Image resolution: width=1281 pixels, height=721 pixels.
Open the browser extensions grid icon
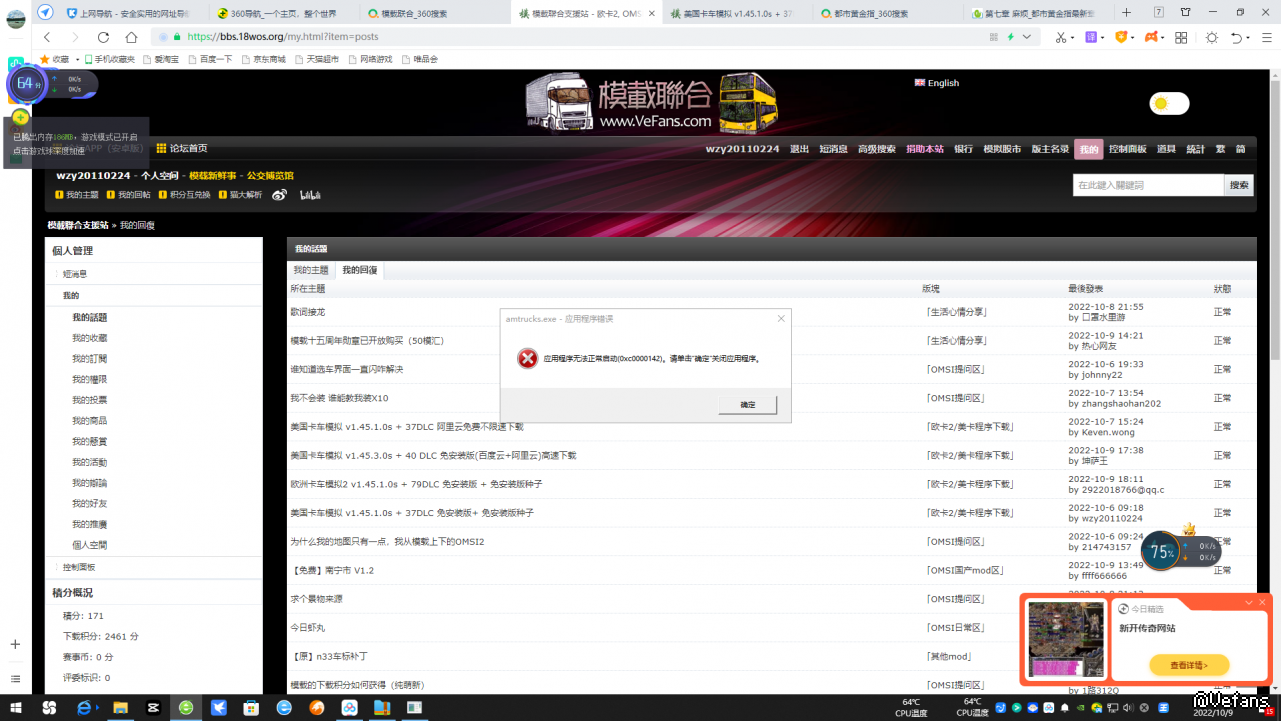tap(1181, 37)
